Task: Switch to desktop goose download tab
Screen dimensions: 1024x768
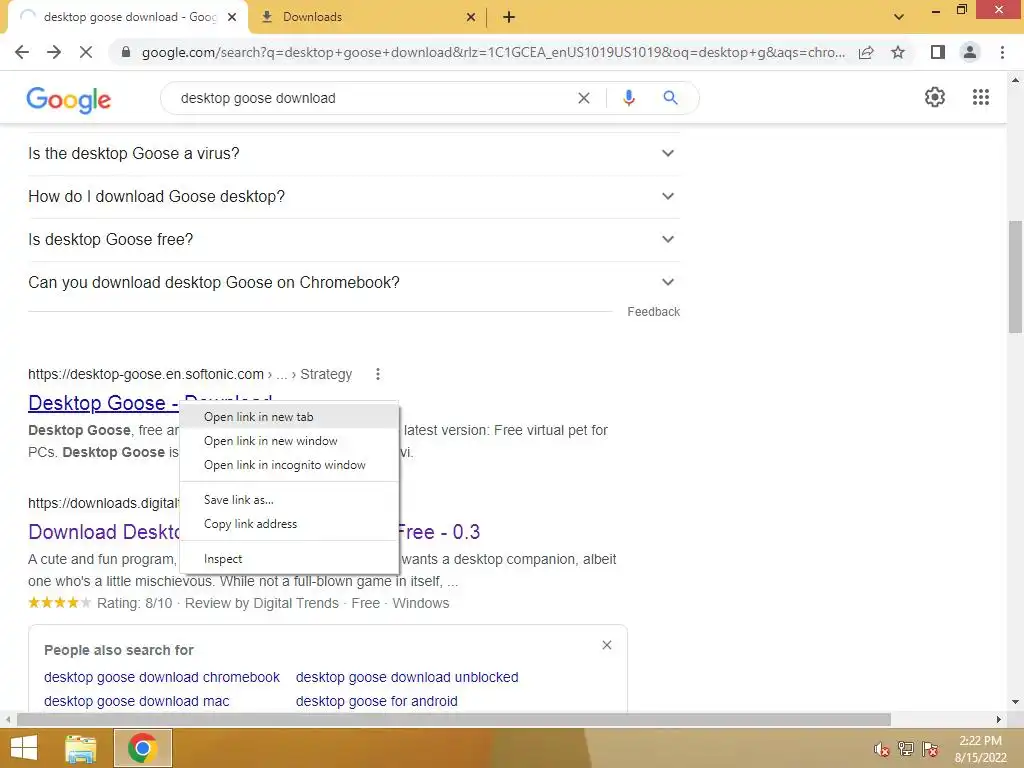Action: [128, 17]
